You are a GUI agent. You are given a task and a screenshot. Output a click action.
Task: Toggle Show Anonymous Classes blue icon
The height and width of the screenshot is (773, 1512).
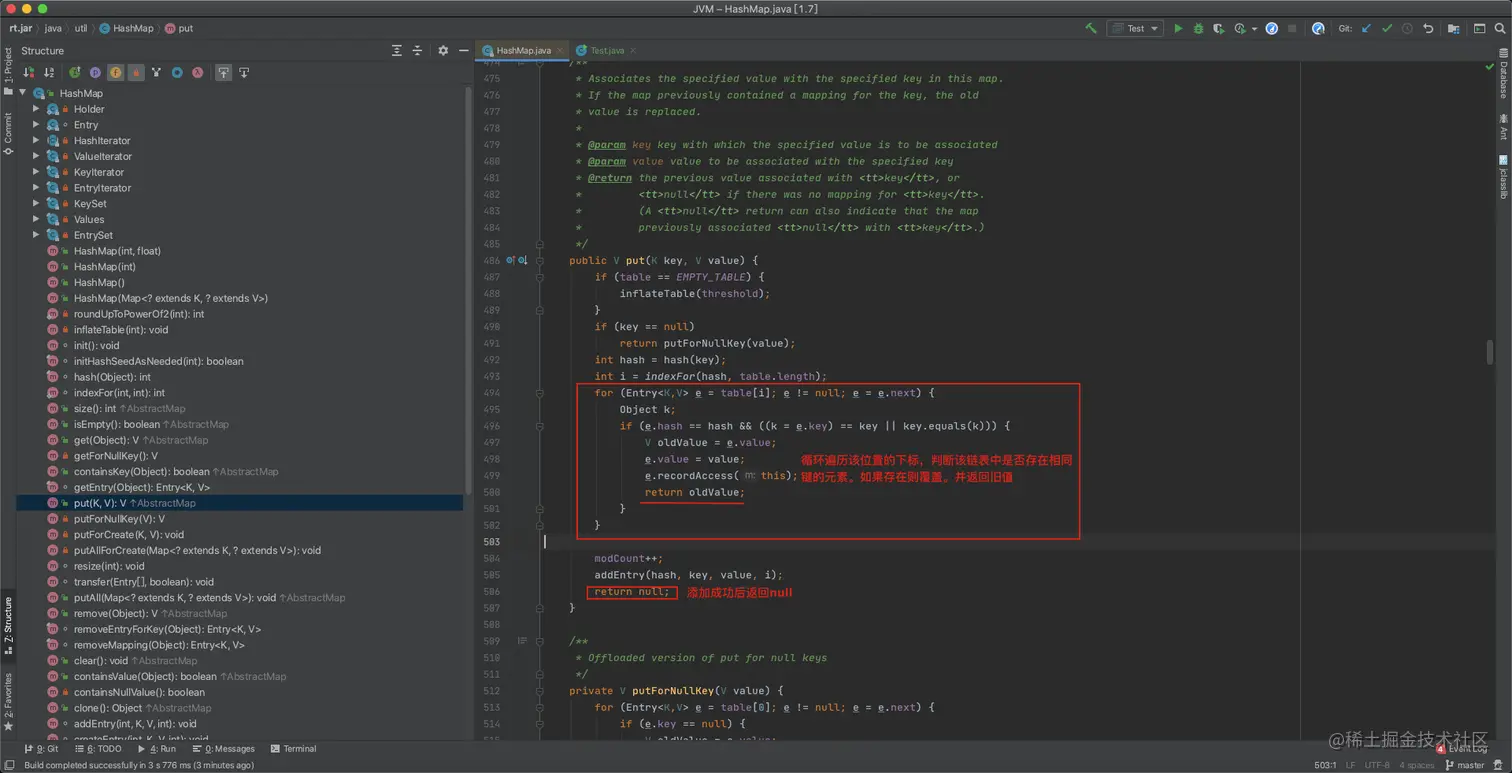(177, 73)
